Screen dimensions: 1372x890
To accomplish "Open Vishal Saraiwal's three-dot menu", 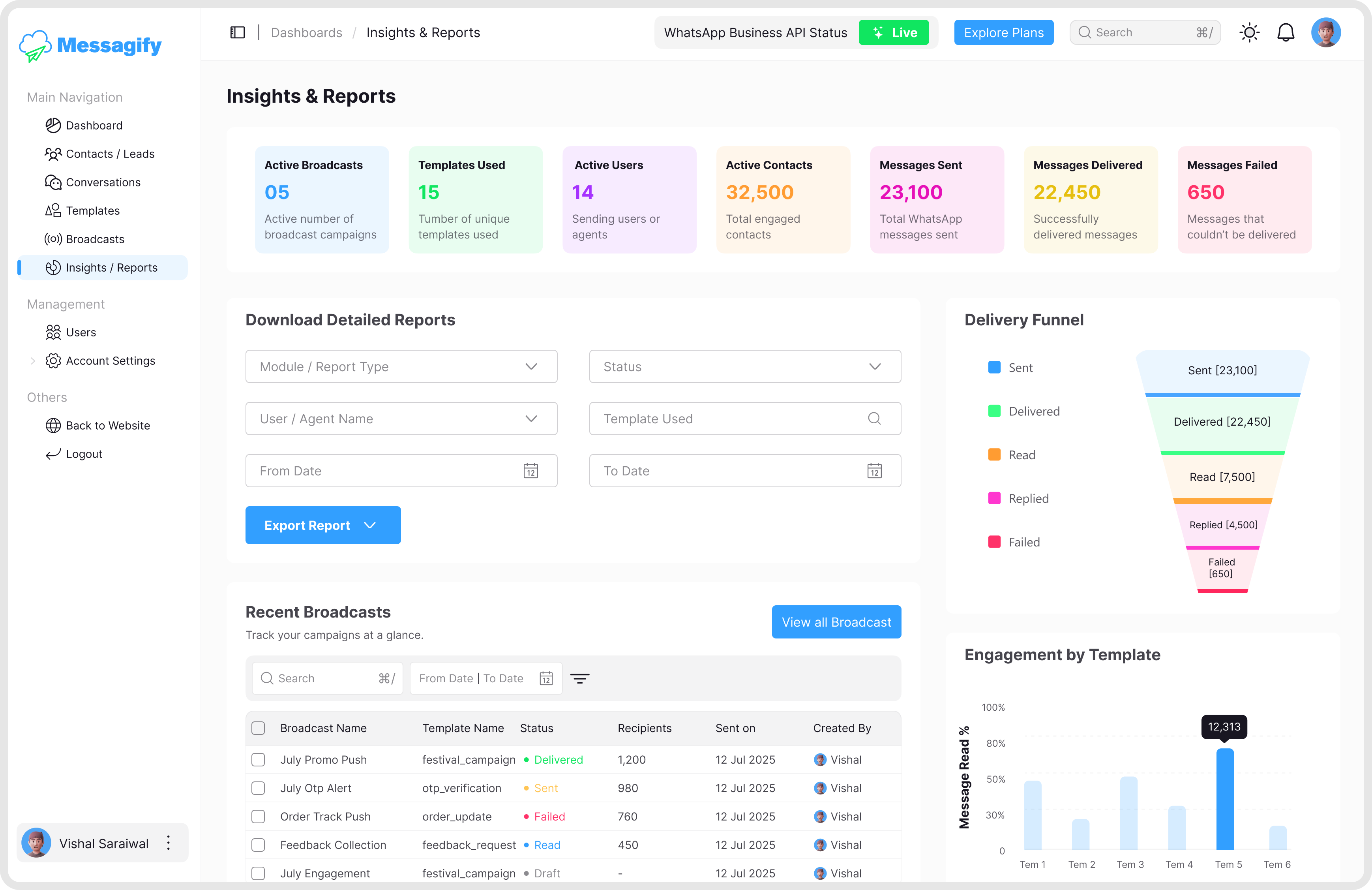I will click(x=168, y=843).
